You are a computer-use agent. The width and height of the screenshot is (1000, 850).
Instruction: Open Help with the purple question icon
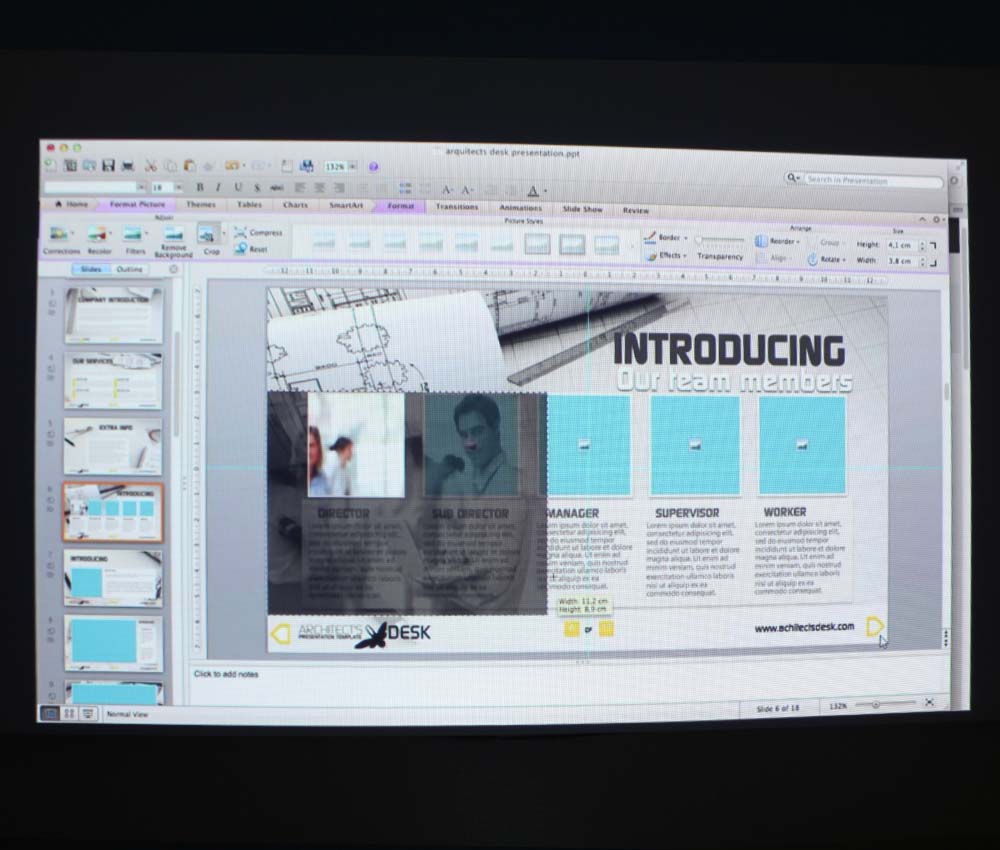pos(373,167)
